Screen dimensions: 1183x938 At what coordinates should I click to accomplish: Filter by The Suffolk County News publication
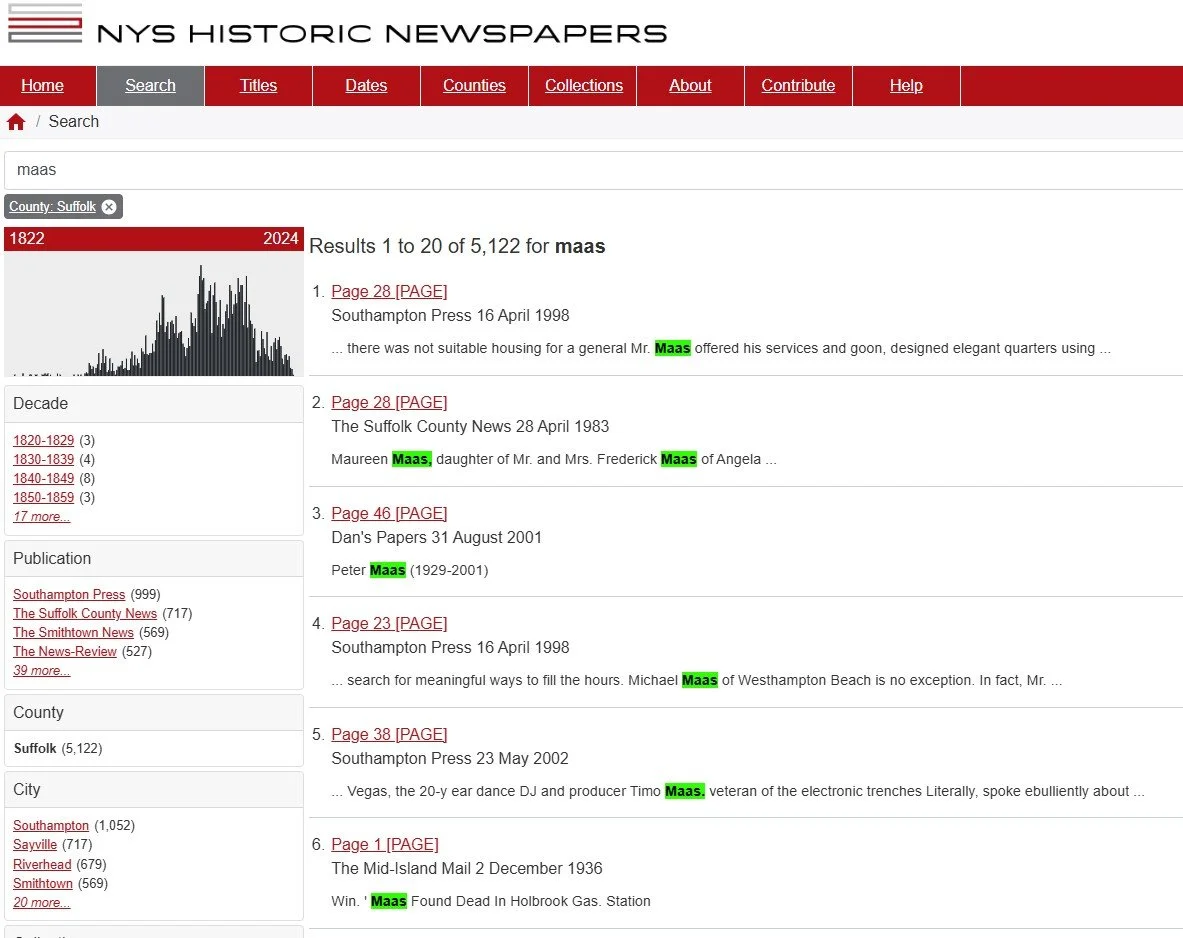point(84,614)
